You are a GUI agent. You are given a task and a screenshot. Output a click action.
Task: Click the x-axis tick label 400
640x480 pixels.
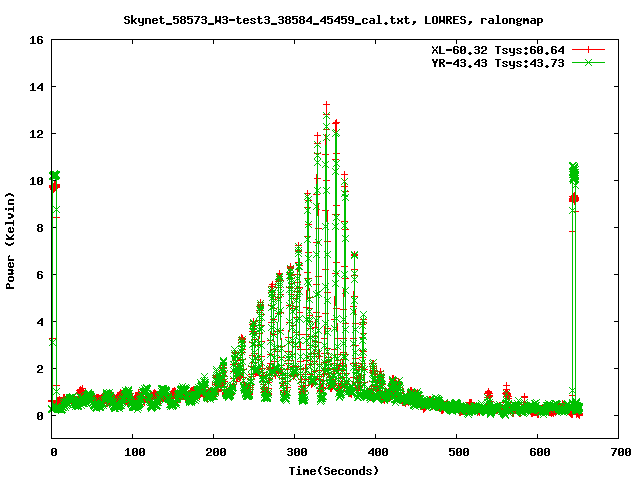point(378,452)
